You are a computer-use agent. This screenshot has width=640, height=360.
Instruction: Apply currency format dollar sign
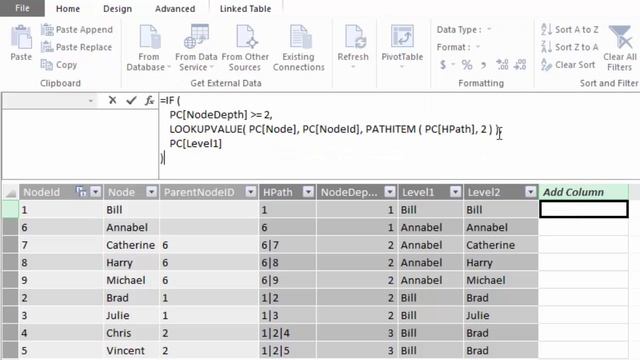pos(443,65)
